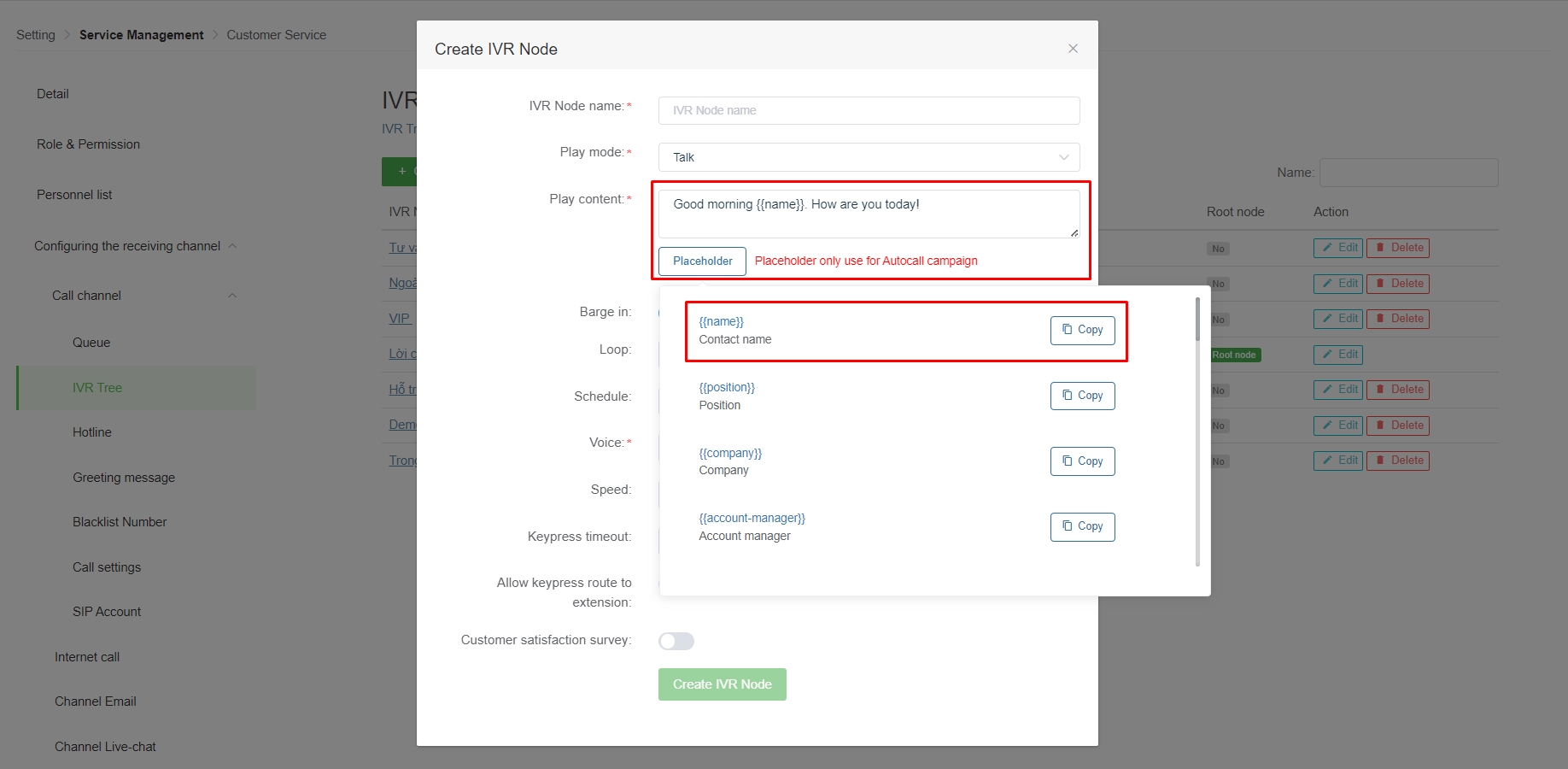Open the Play mode dropdown
Viewport: 1568px width, 769px height.
point(869,157)
